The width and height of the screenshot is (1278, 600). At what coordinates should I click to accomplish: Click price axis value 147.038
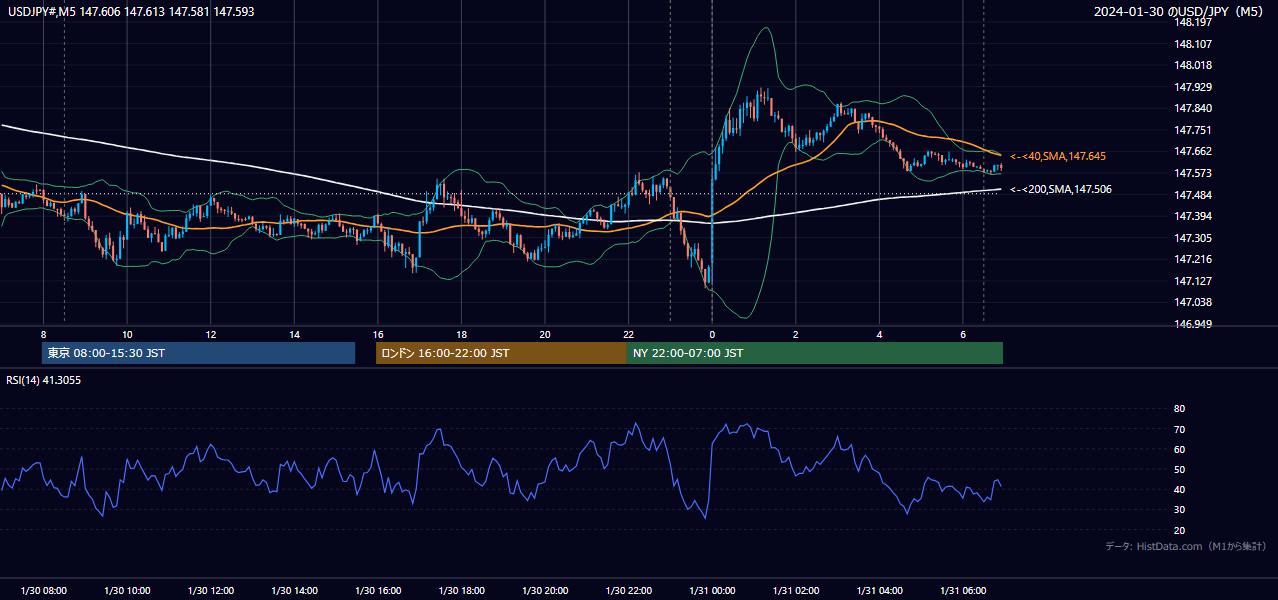(1194, 302)
